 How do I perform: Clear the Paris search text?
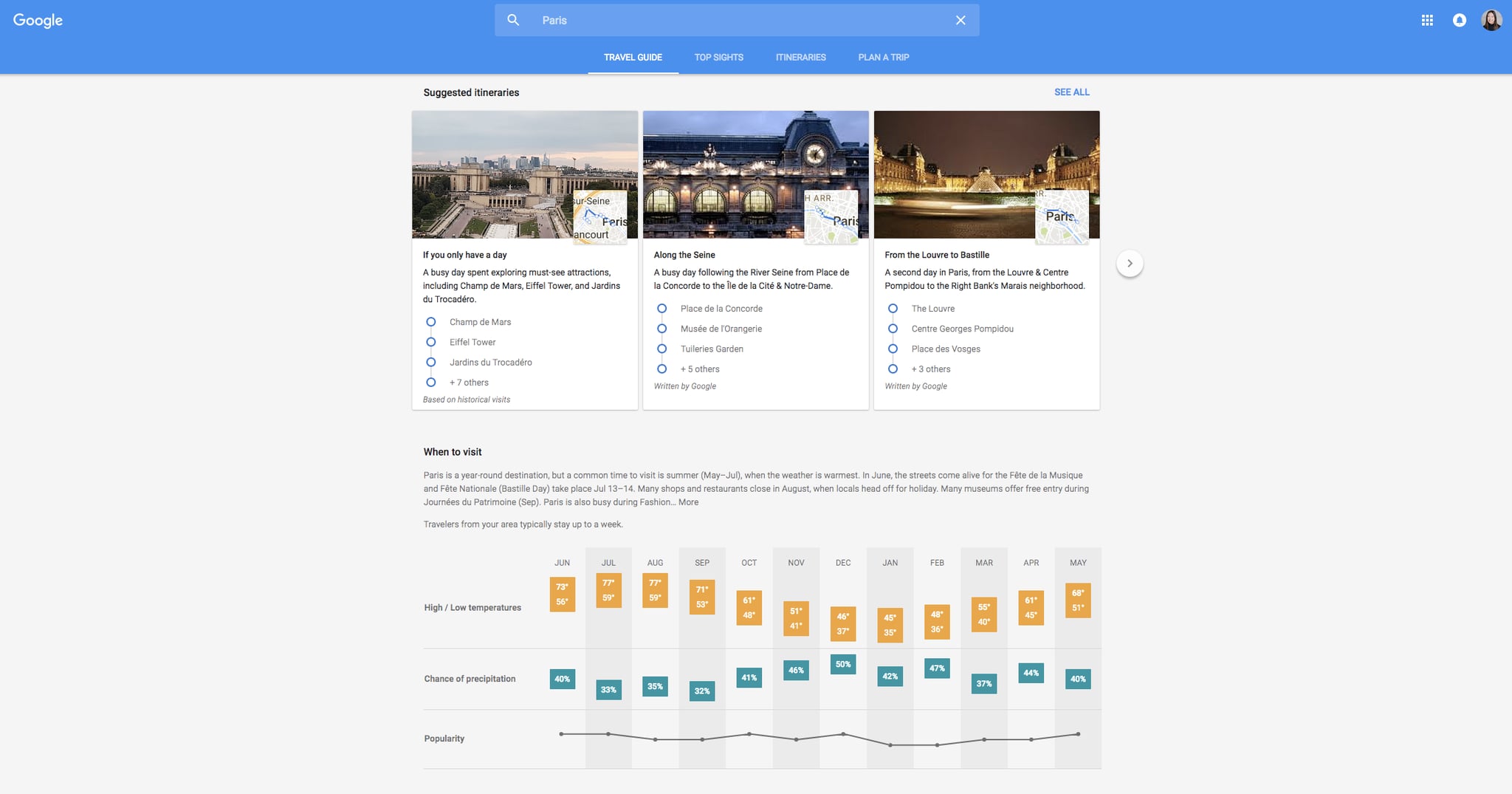[x=961, y=20]
